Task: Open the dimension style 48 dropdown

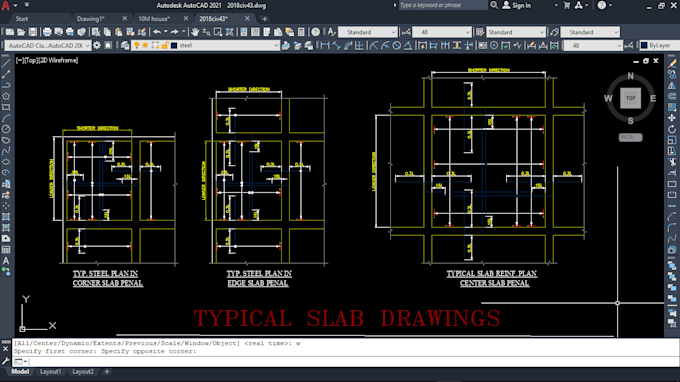Action: tap(441, 32)
